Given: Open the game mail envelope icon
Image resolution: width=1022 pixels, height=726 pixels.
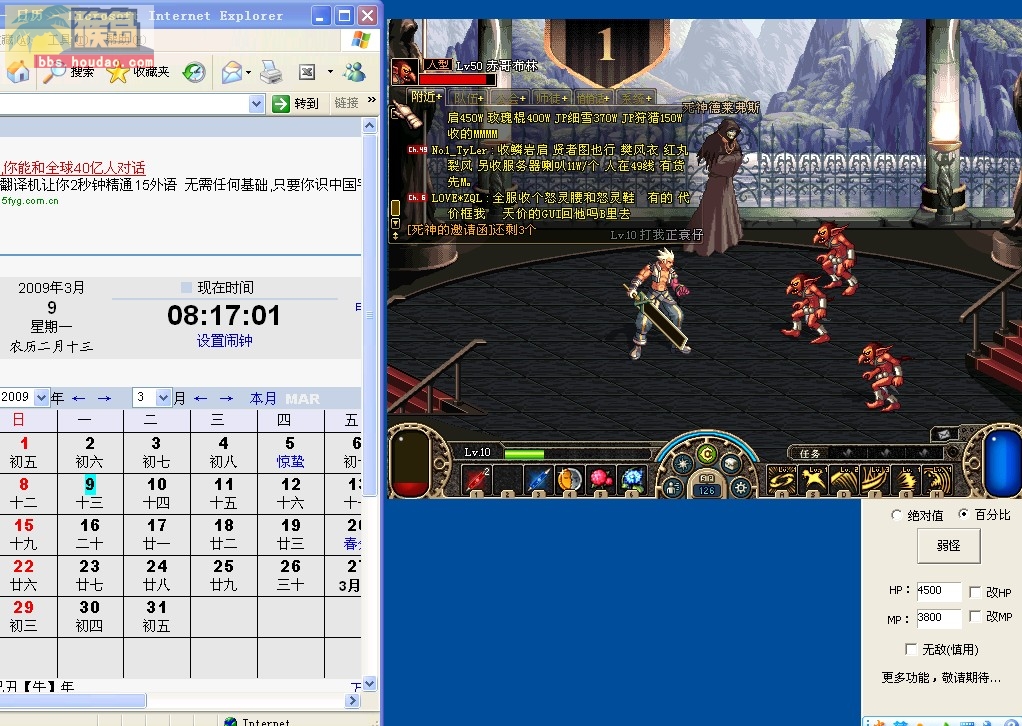Looking at the screenshot, I should click(x=943, y=434).
